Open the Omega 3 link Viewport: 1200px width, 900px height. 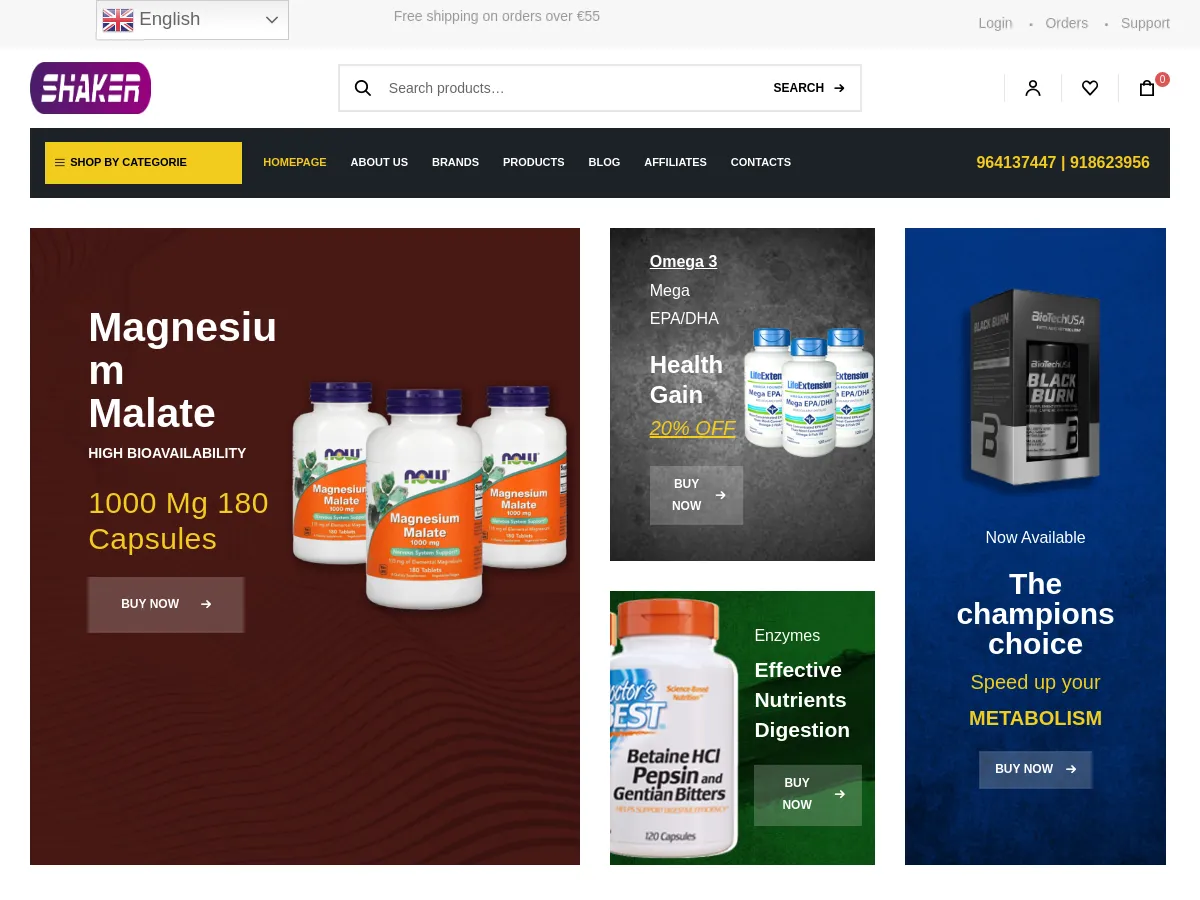pyautogui.click(x=683, y=261)
